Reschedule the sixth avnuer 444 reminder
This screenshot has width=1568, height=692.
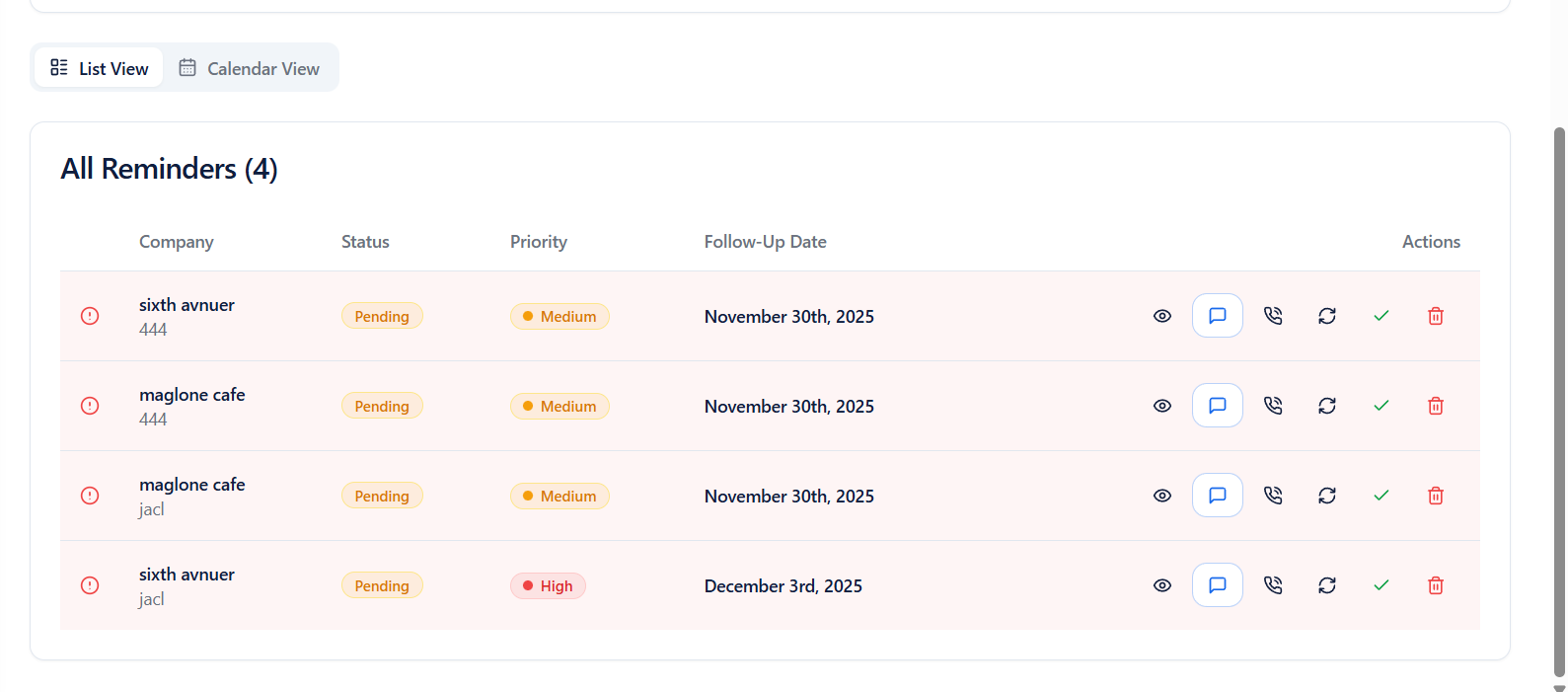(x=1326, y=315)
